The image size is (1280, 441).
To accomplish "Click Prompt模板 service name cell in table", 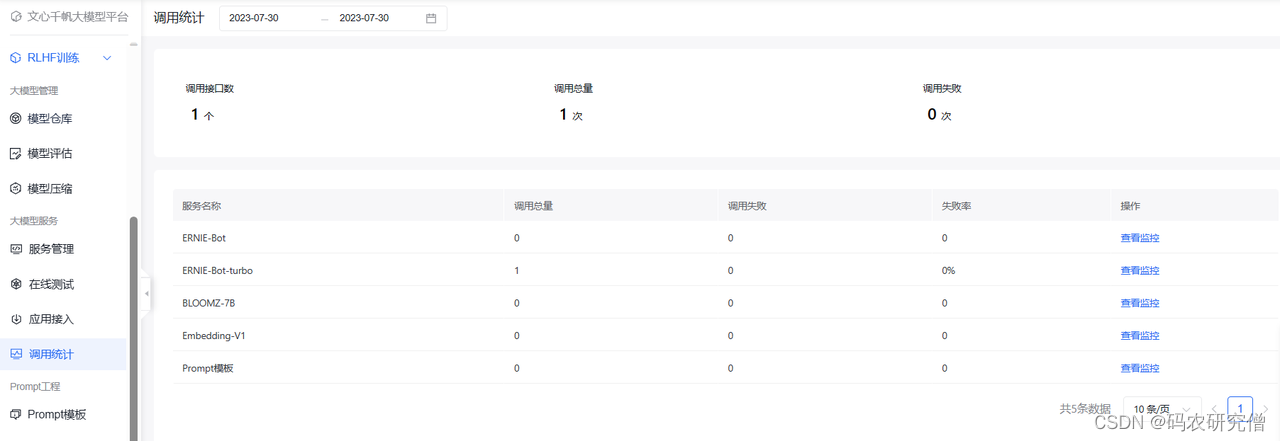I will coord(208,368).
